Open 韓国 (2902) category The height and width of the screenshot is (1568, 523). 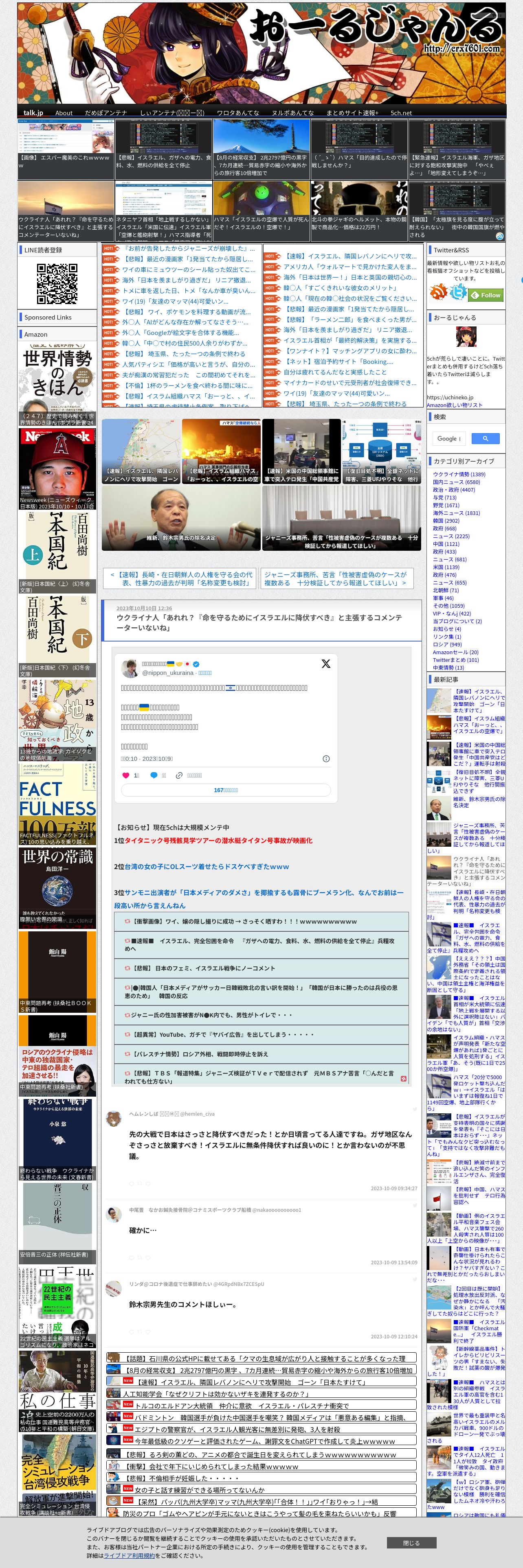click(x=446, y=521)
